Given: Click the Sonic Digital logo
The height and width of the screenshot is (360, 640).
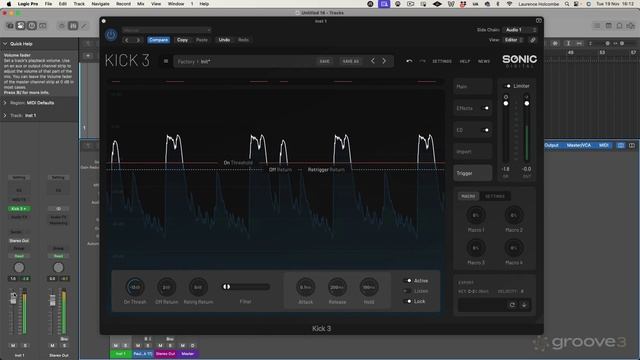Looking at the screenshot, I should (519, 61).
